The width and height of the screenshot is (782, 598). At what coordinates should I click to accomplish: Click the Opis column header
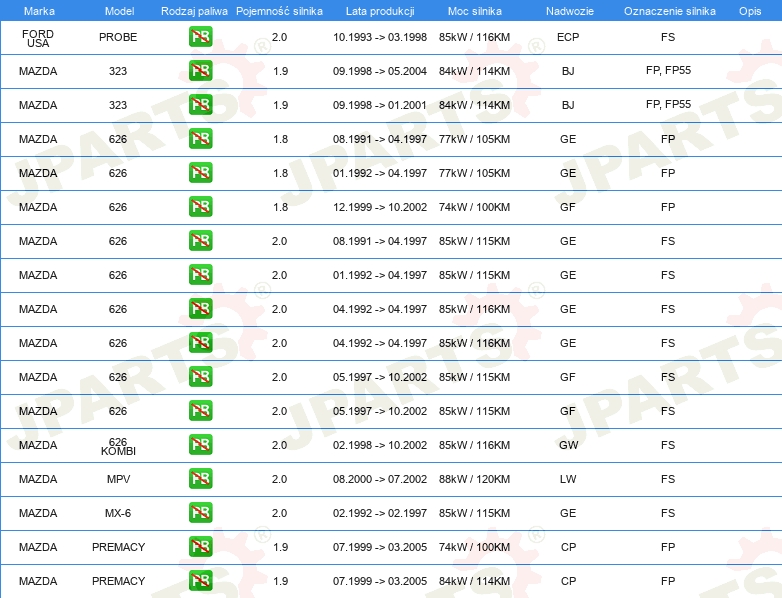(x=750, y=11)
